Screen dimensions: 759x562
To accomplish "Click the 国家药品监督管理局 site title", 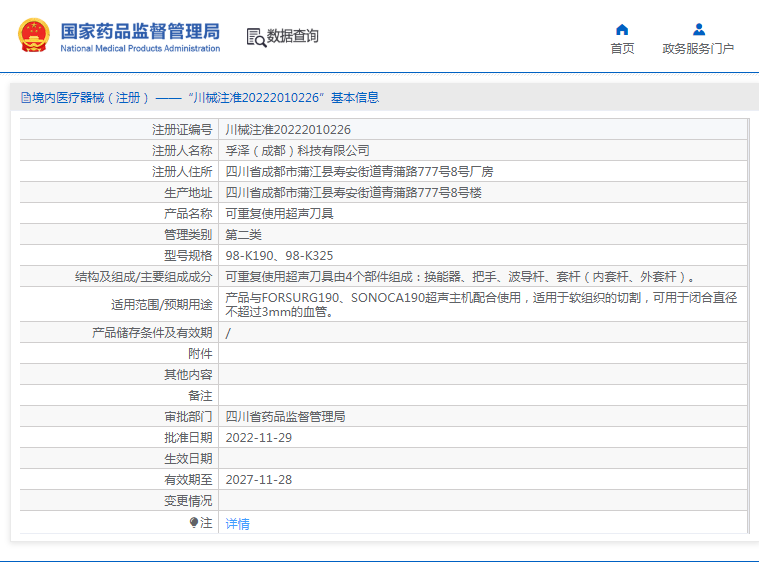I will [x=140, y=31].
